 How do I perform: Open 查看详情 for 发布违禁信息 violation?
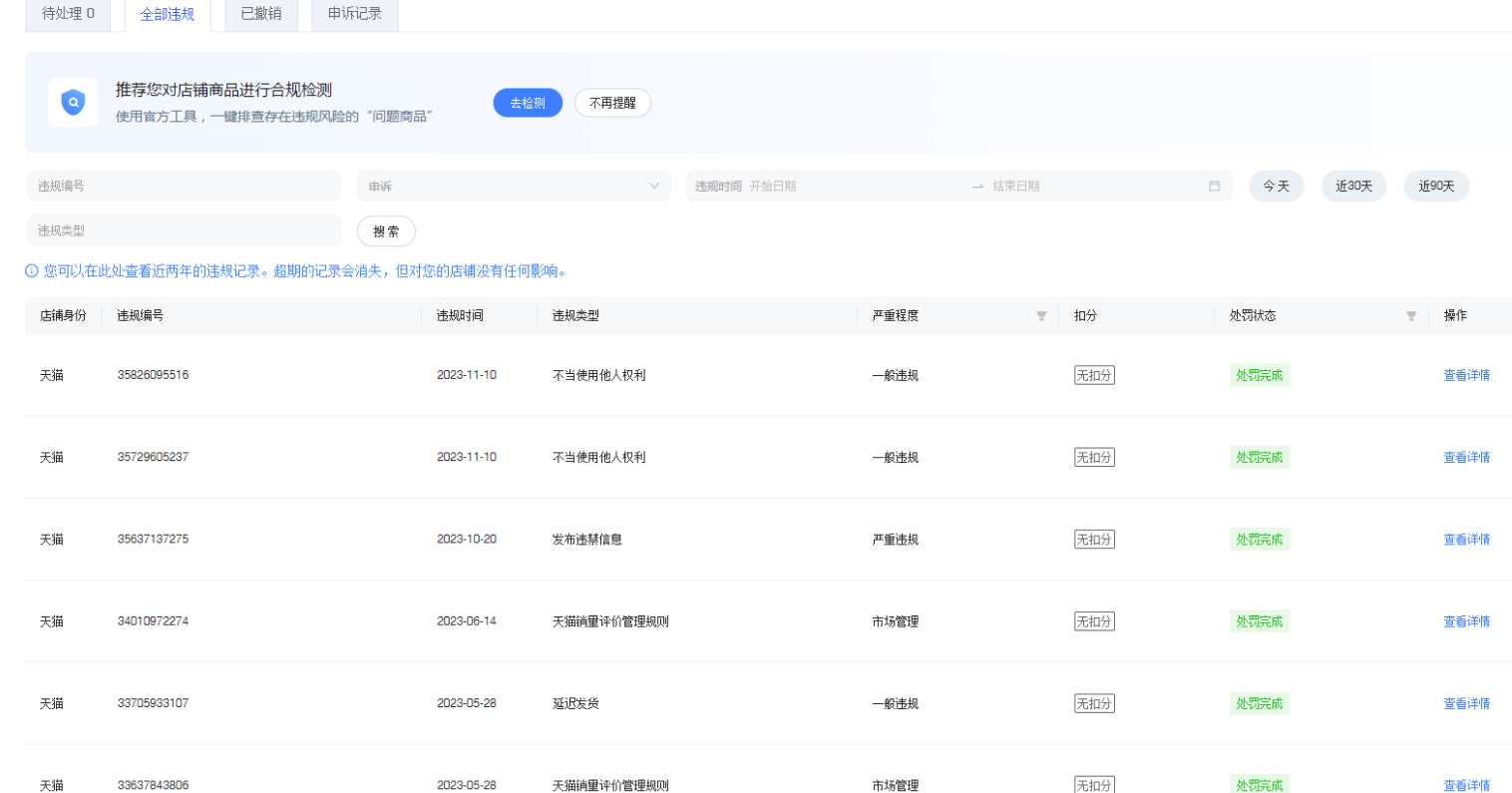(1466, 540)
